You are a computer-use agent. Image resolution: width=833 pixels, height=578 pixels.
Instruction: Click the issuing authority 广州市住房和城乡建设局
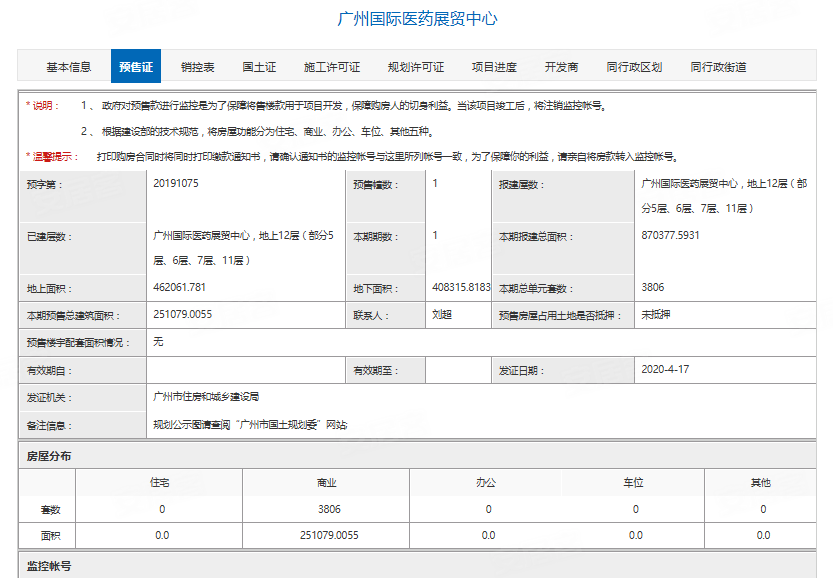(206, 397)
